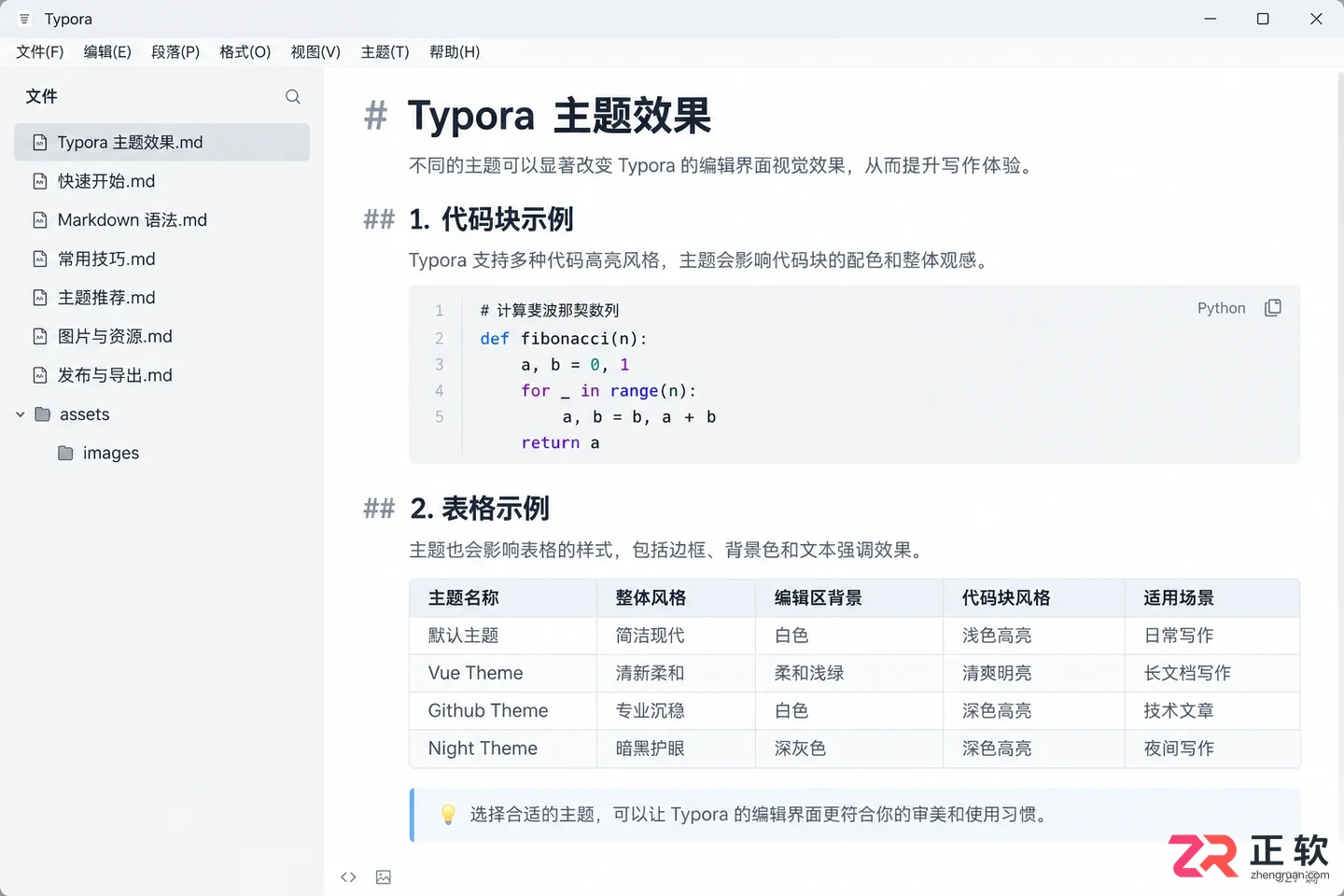Click the images folder icon

65,453
